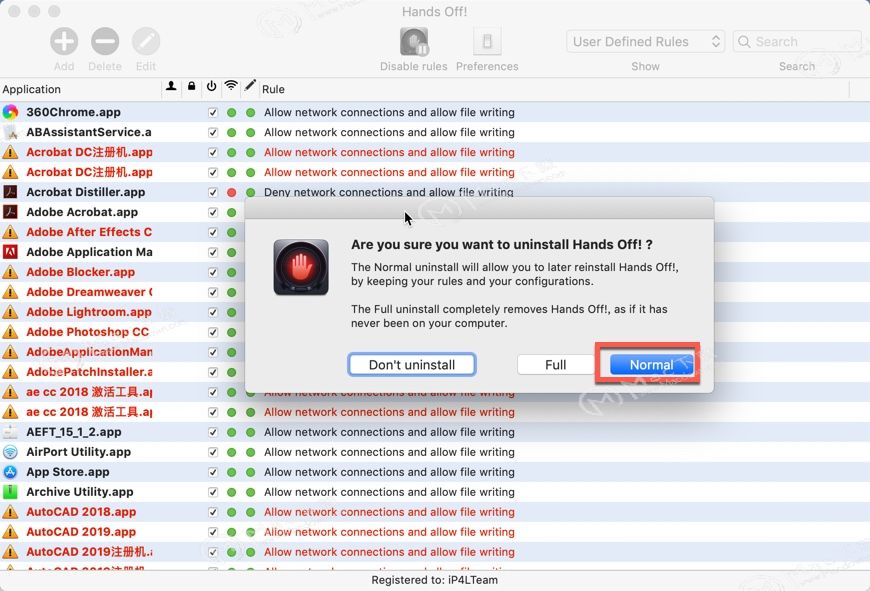The width and height of the screenshot is (870, 591).
Task: Sort by the user column header icon
Action: pos(171,86)
